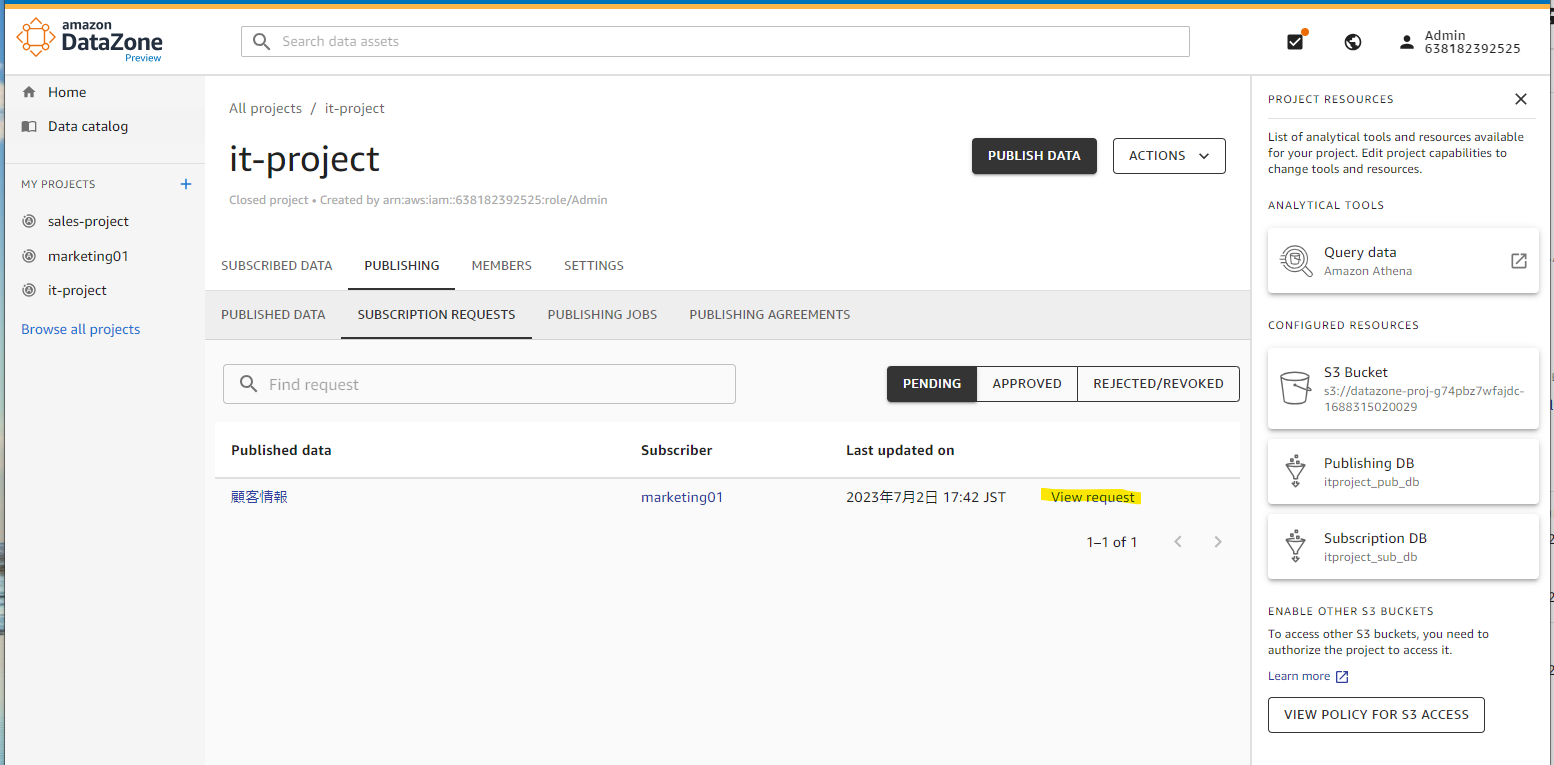Click the Published data column header

tap(281, 450)
